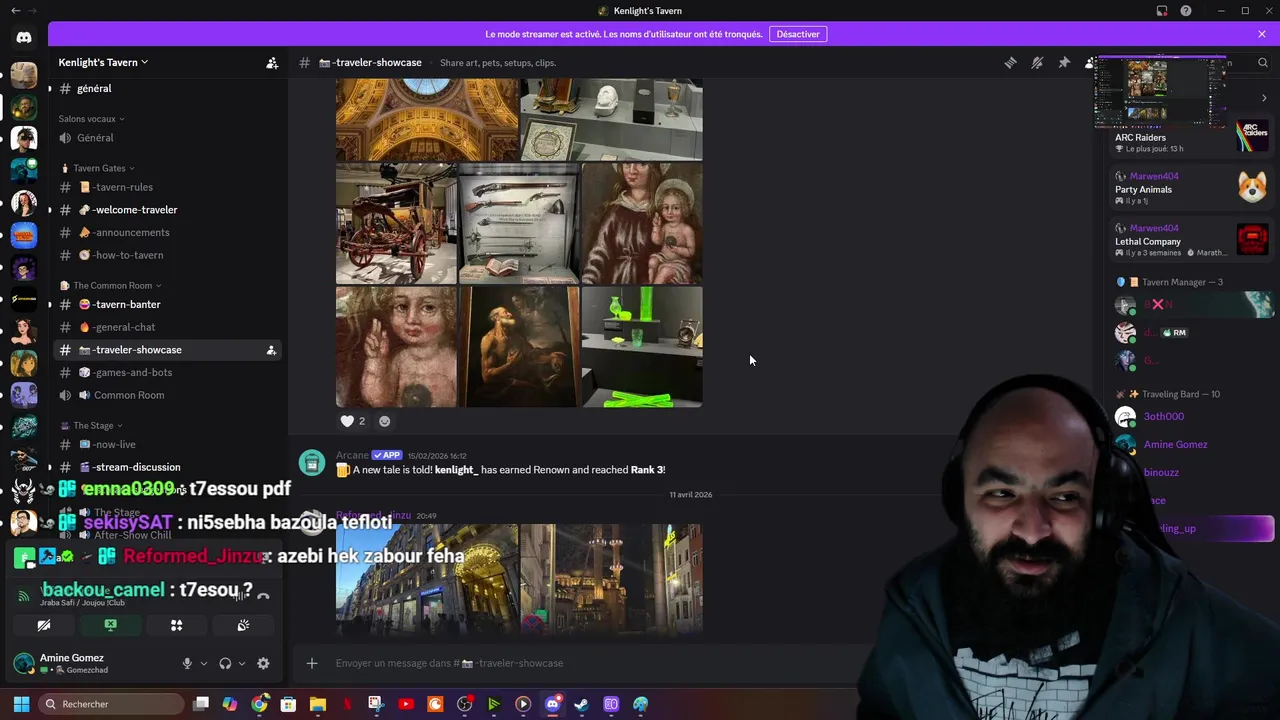The height and width of the screenshot is (720, 1280).
Task: Open YouTube app in the taskbar
Action: (x=405, y=704)
